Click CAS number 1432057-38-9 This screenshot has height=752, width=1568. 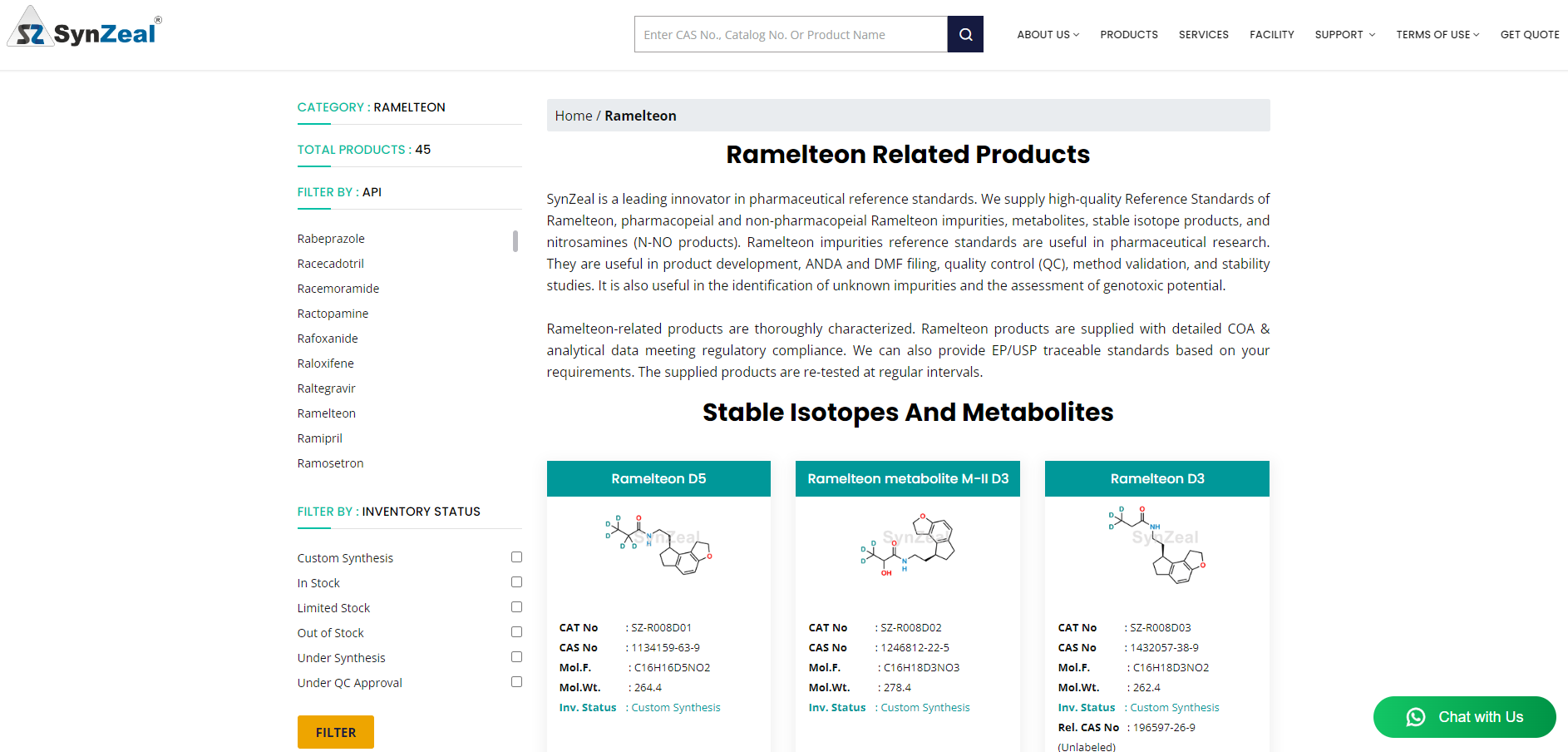(x=1164, y=648)
